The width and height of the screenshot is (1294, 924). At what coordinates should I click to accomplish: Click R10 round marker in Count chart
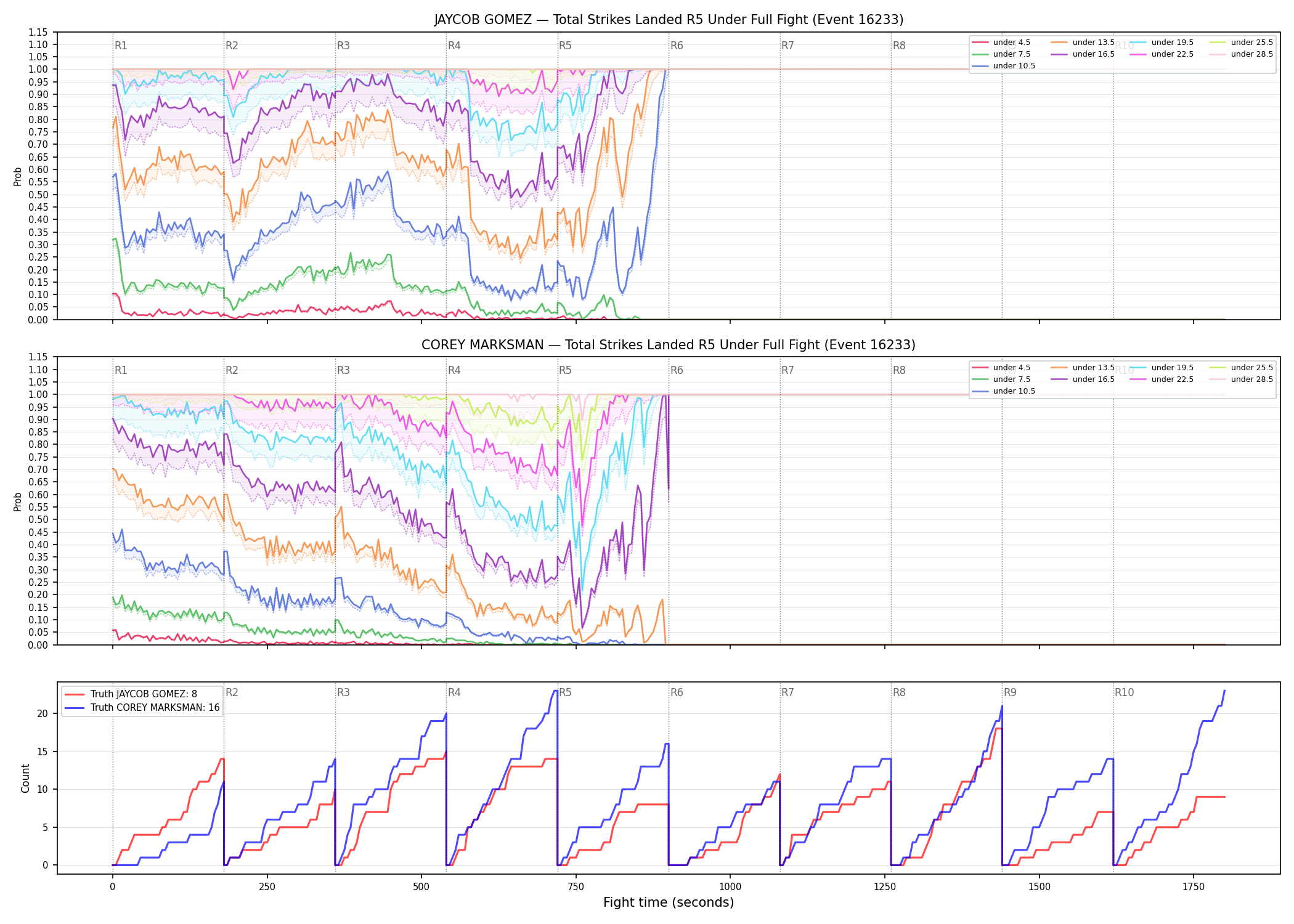(x=1124, y=692)
